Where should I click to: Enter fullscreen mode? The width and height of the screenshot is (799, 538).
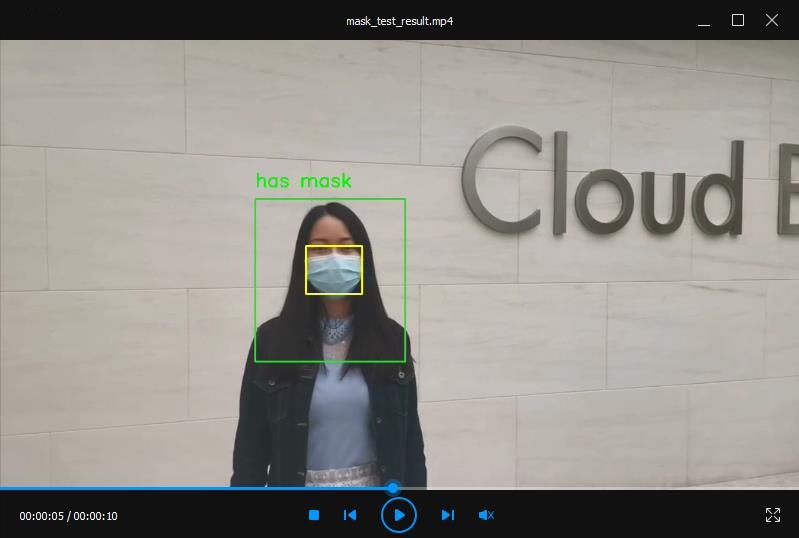click(x=772, y=515)
